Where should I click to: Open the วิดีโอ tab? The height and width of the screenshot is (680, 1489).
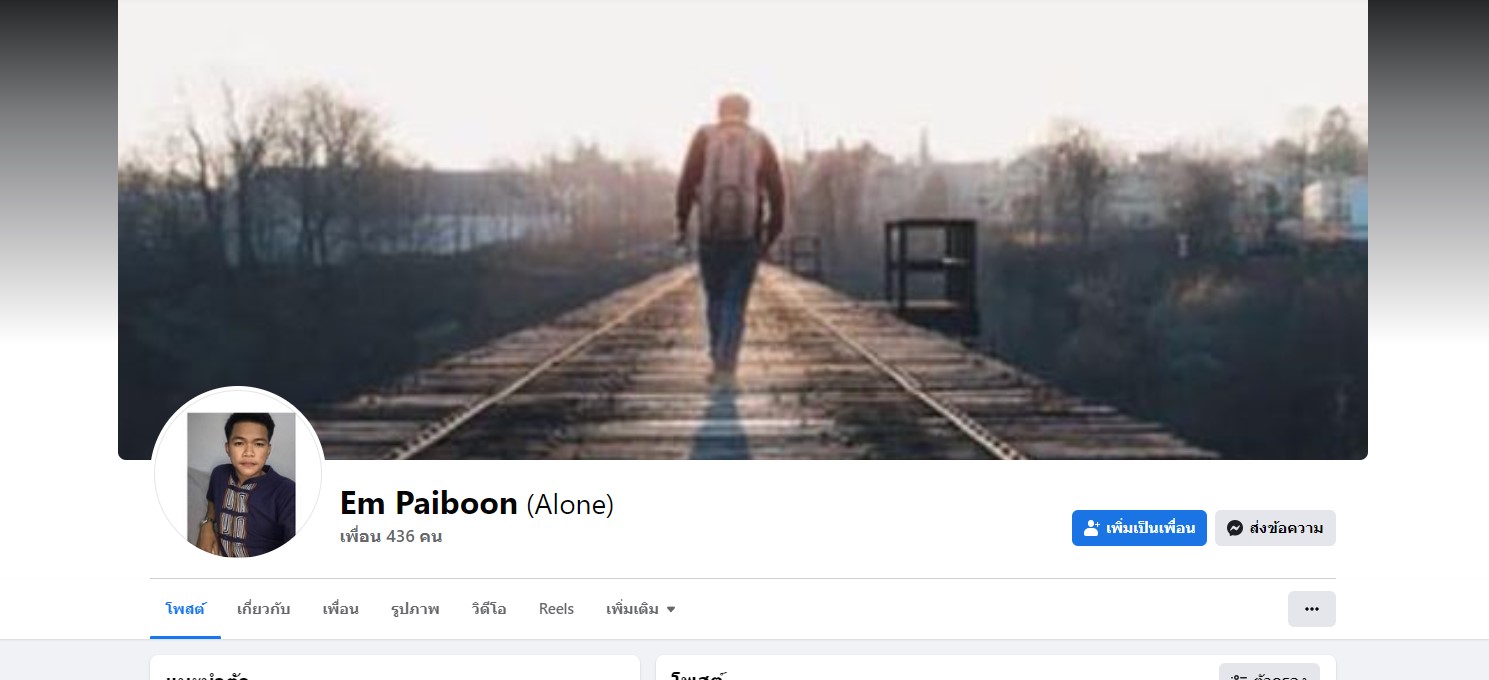tap(489, 609)
